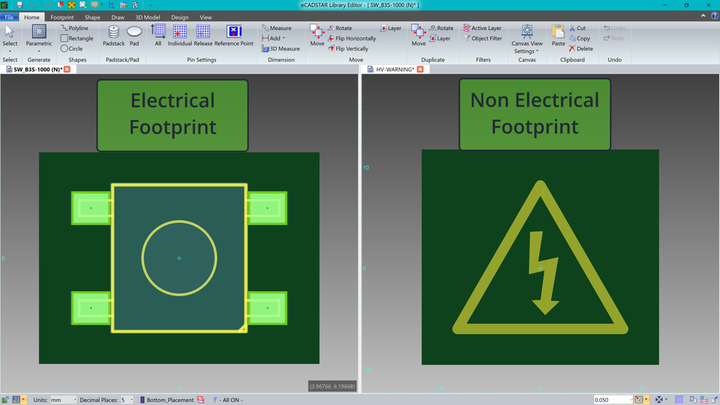This screenshot has width=720, height=405.
Task: Select the lower-right pad of the footprint
Action: click(268, 308)
